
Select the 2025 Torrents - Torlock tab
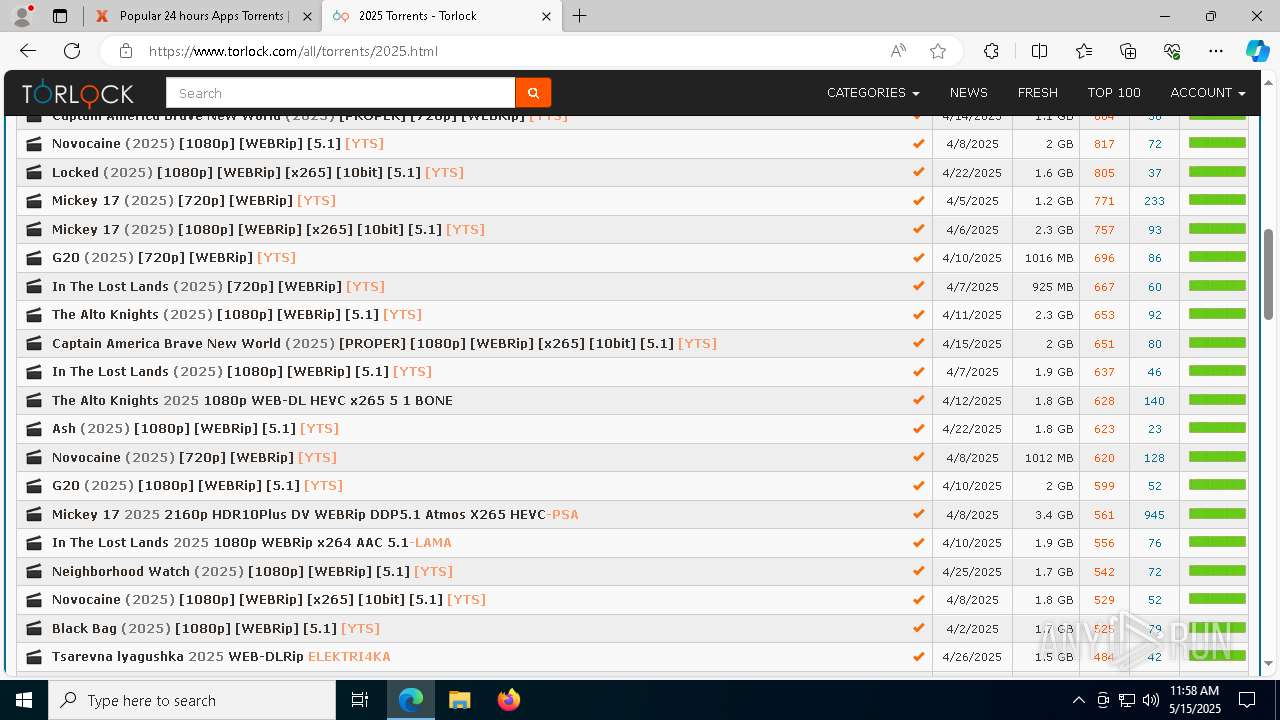[443, 16]
